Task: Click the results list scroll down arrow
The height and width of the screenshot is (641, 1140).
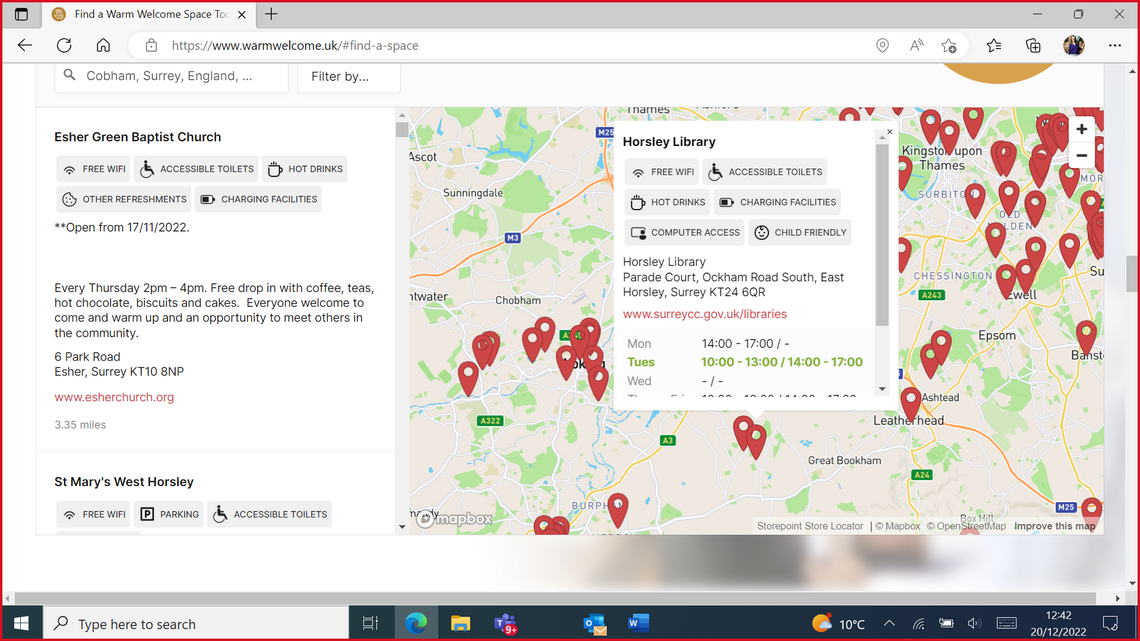Action: (402, 527)
